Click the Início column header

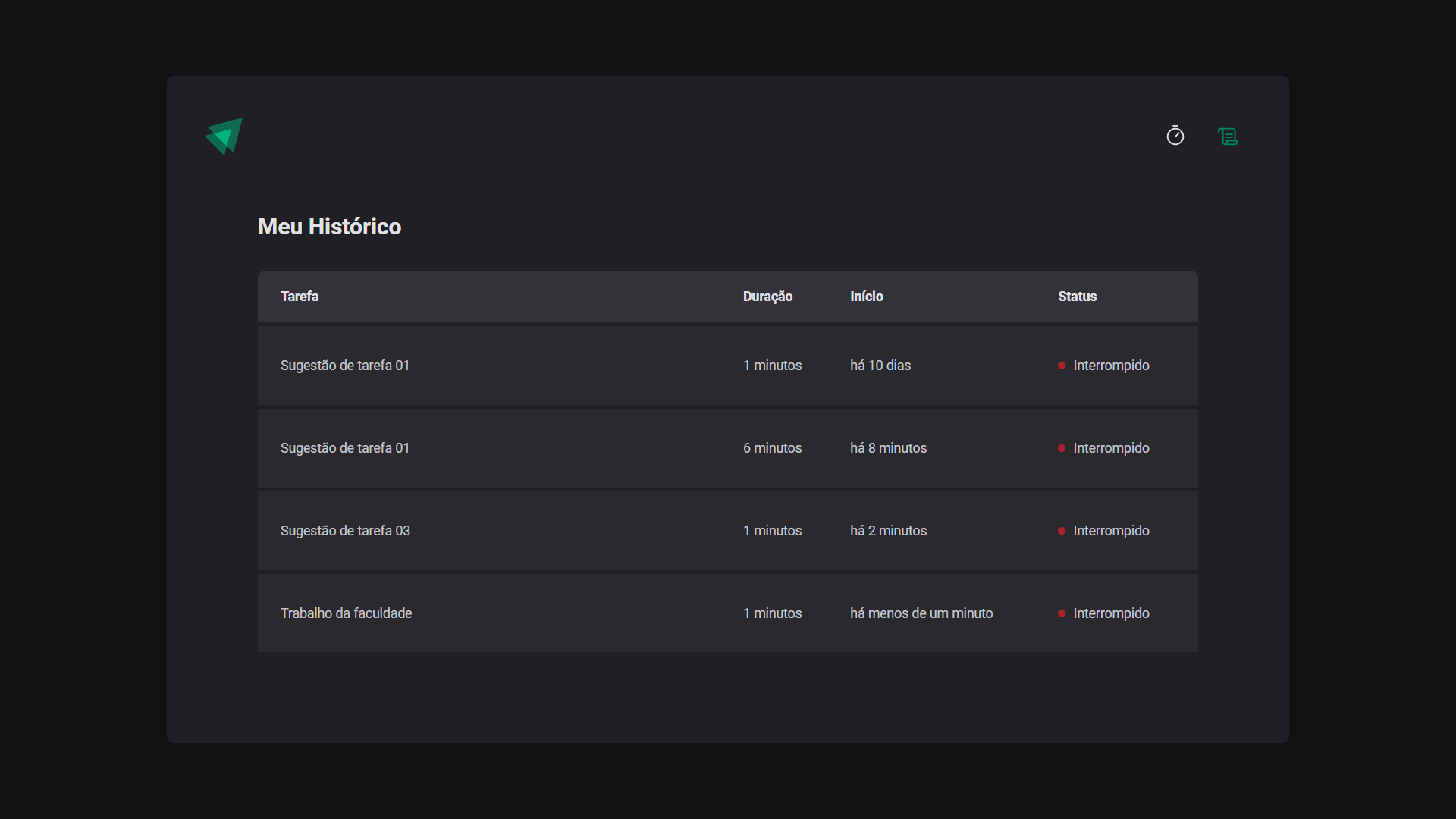coord(866,297)
